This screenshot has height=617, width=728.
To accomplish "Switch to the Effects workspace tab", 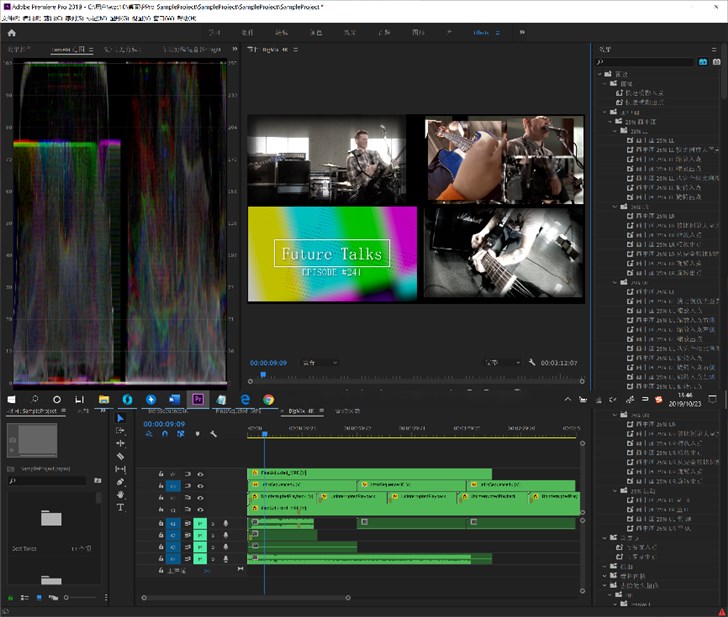I will point(481,32).
